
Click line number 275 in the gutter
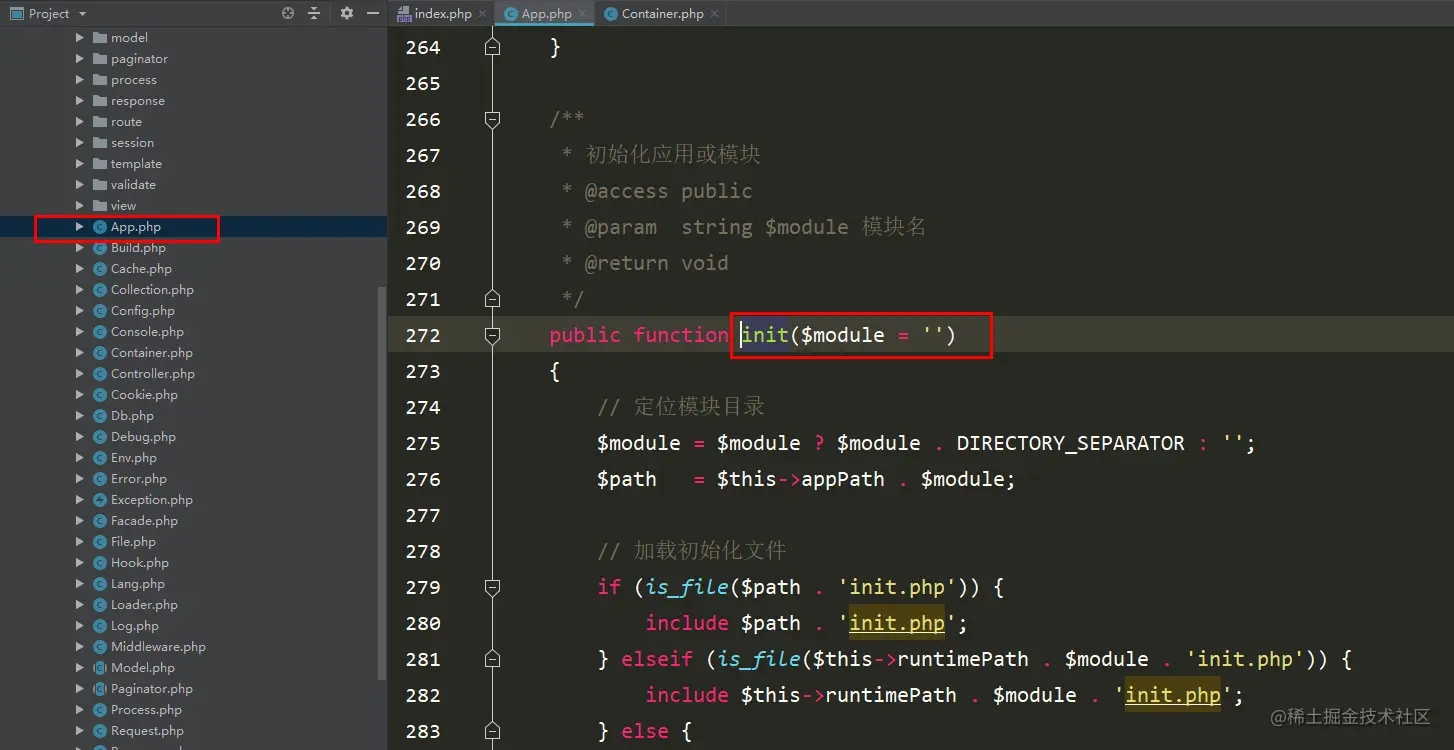click(x=423, y=443)
